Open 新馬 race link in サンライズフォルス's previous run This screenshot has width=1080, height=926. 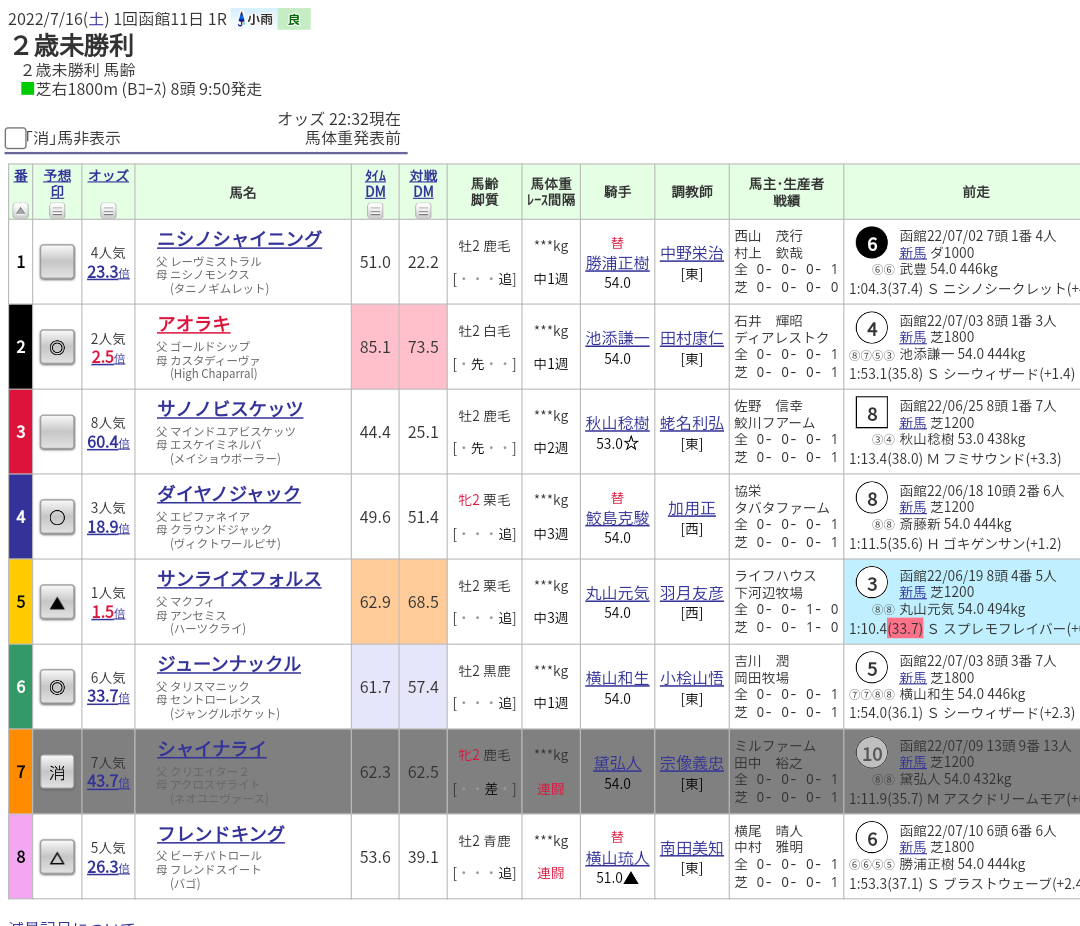point(913,593)
